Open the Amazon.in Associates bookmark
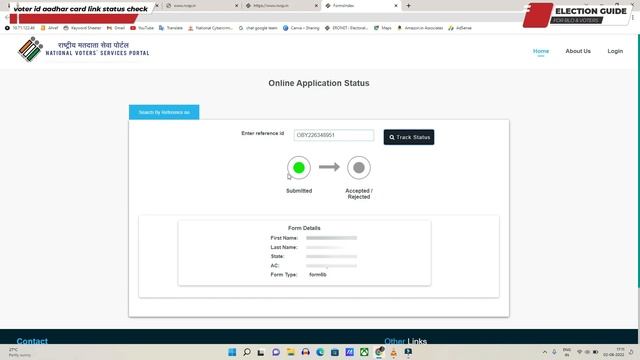This screenshot has height=360, width=640. [x=420, y=28]
